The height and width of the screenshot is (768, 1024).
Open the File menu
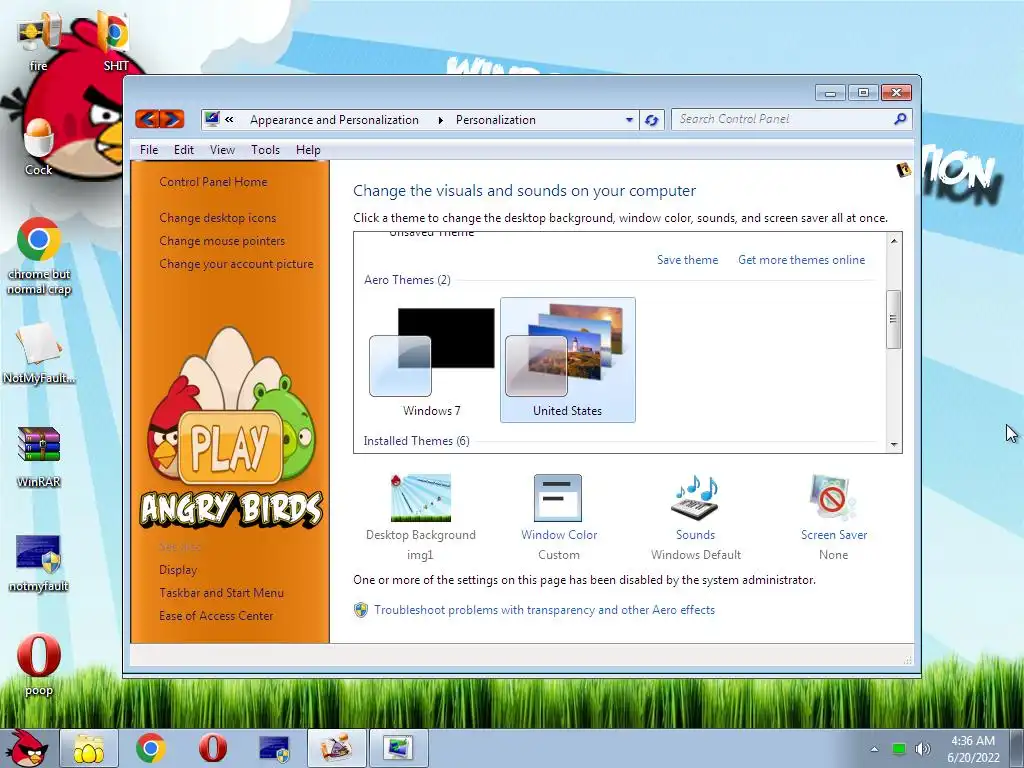coord(149,150)
